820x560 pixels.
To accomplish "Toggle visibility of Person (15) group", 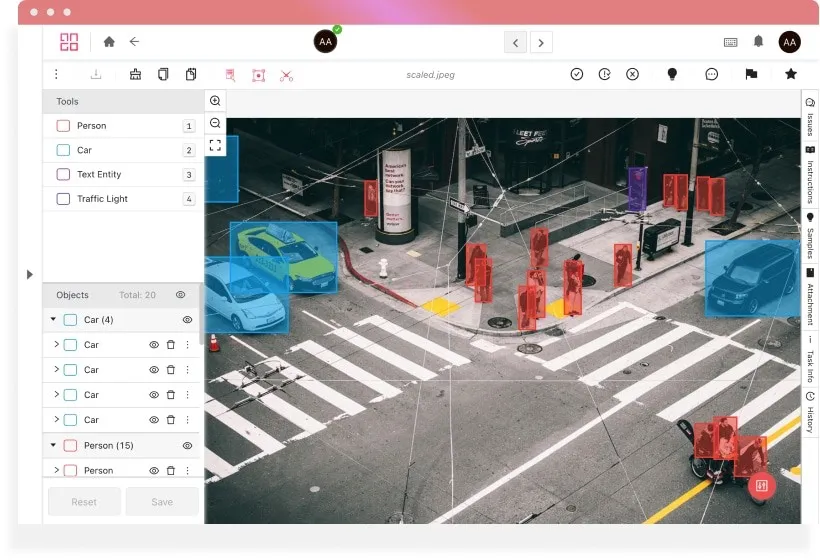I will [x=187, y=445].
